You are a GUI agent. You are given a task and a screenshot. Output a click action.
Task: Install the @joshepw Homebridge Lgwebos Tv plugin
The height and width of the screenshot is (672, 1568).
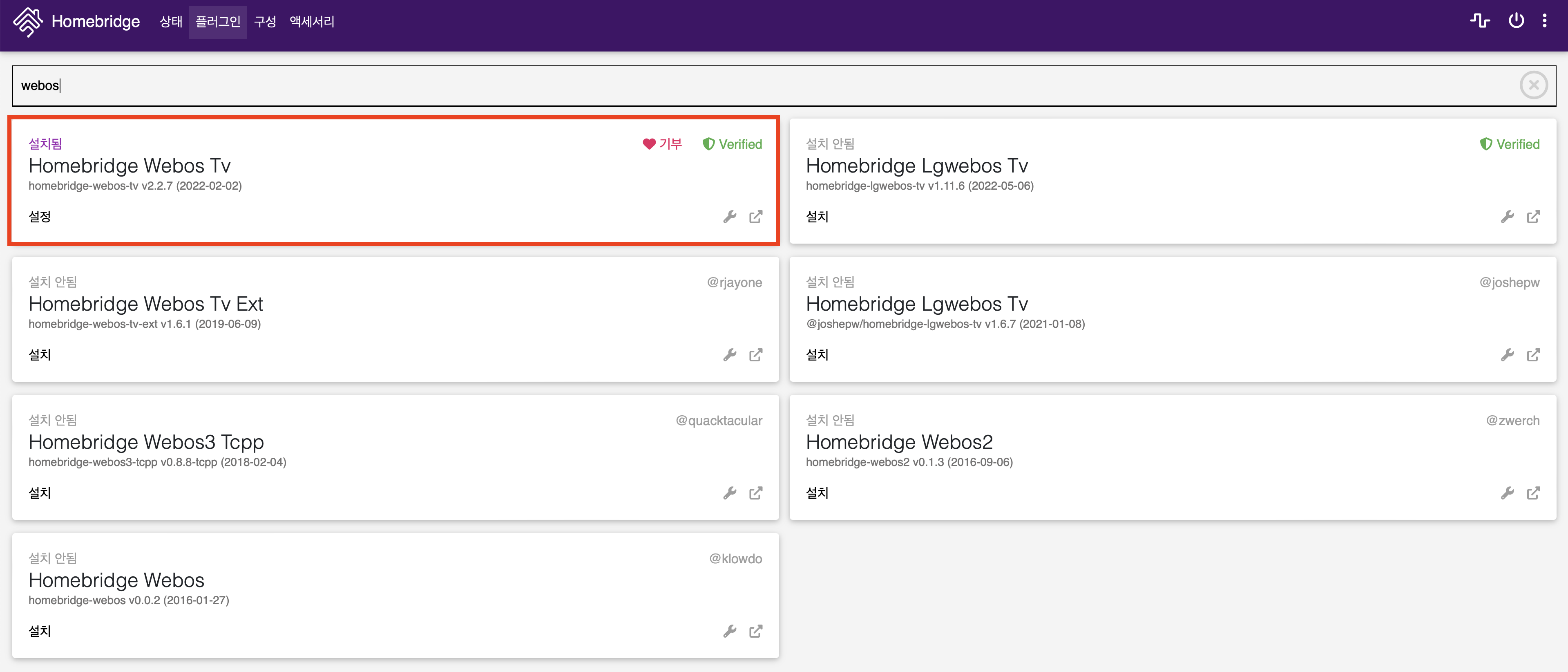coord(817,355)
